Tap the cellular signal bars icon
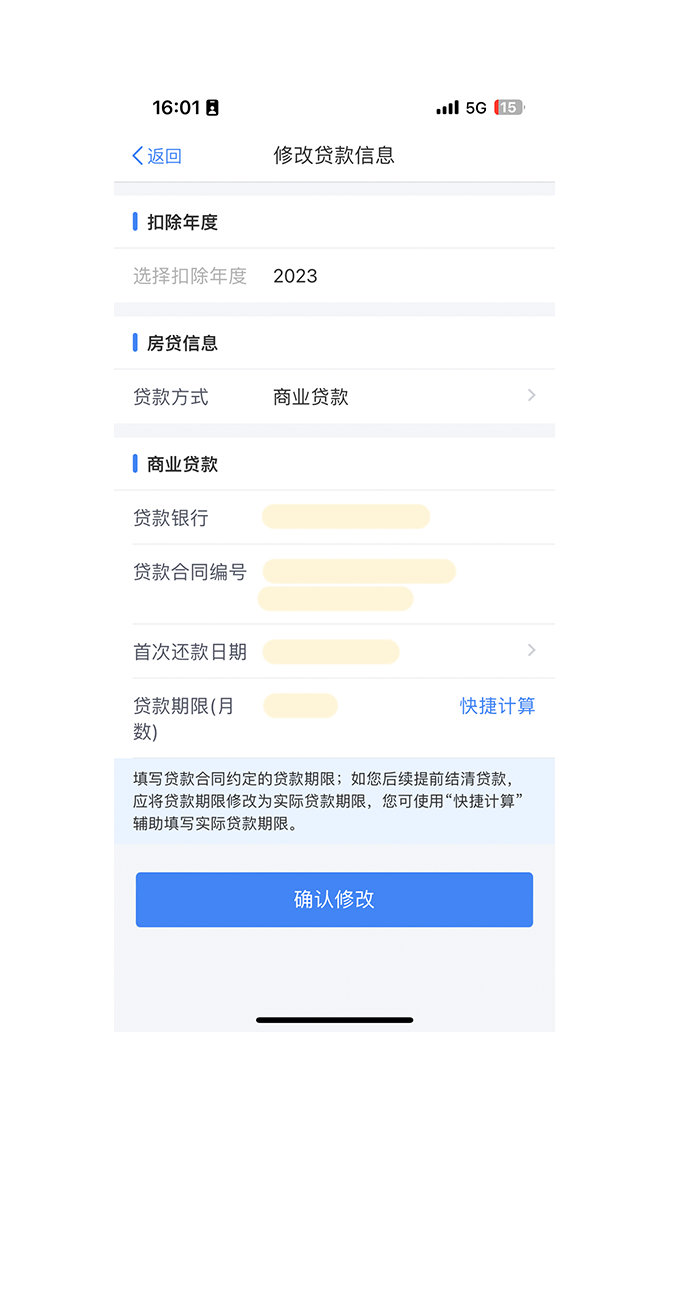 [x=447, y=107]
